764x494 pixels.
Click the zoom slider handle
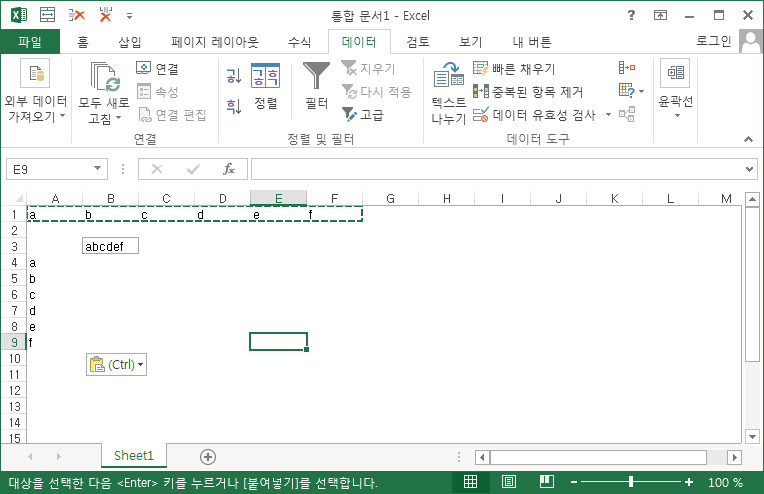(x=631, y=482)
